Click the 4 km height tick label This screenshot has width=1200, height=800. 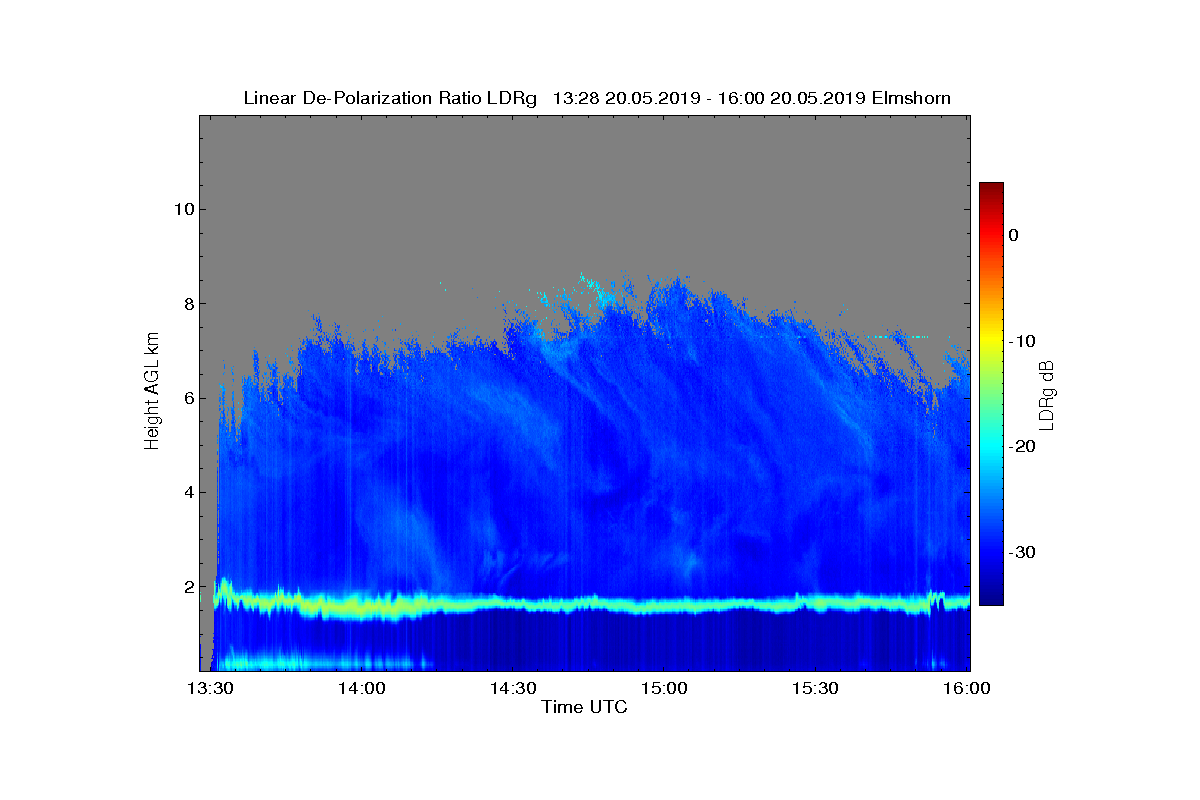coord(187,492)
